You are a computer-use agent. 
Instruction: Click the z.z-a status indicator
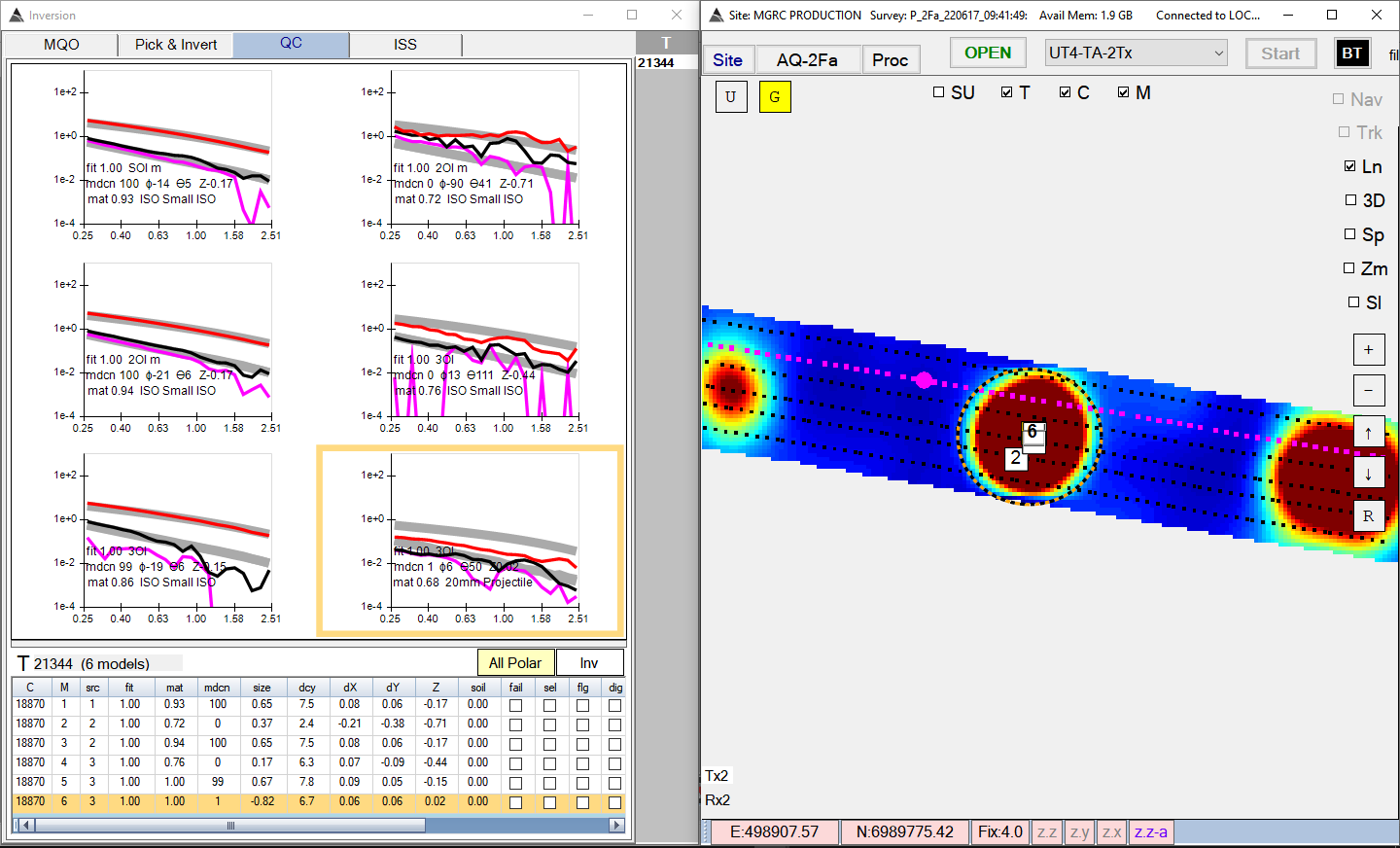point(1151,832)
